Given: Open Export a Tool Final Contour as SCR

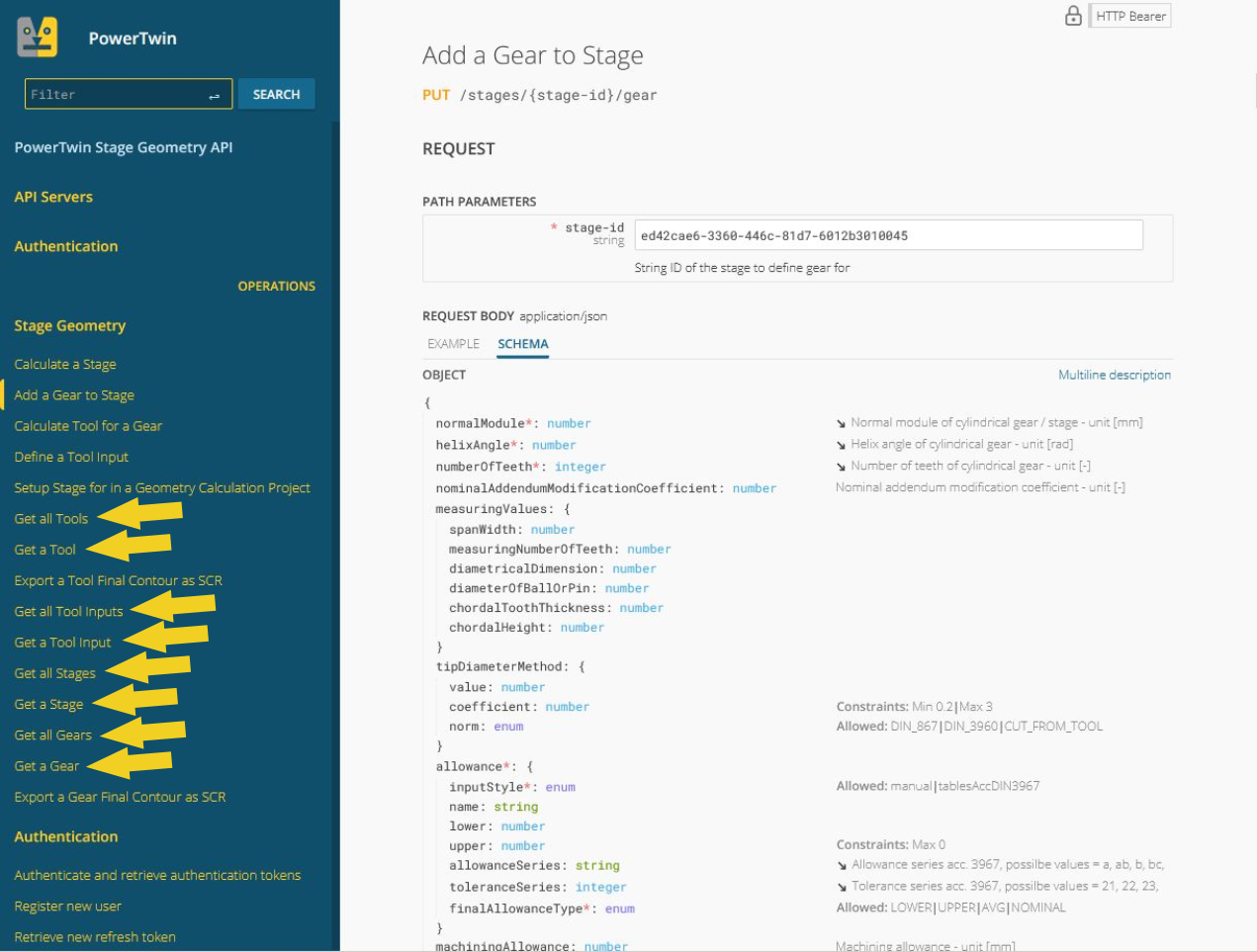Looking at the screenshot, I should [x=118, y=580].
